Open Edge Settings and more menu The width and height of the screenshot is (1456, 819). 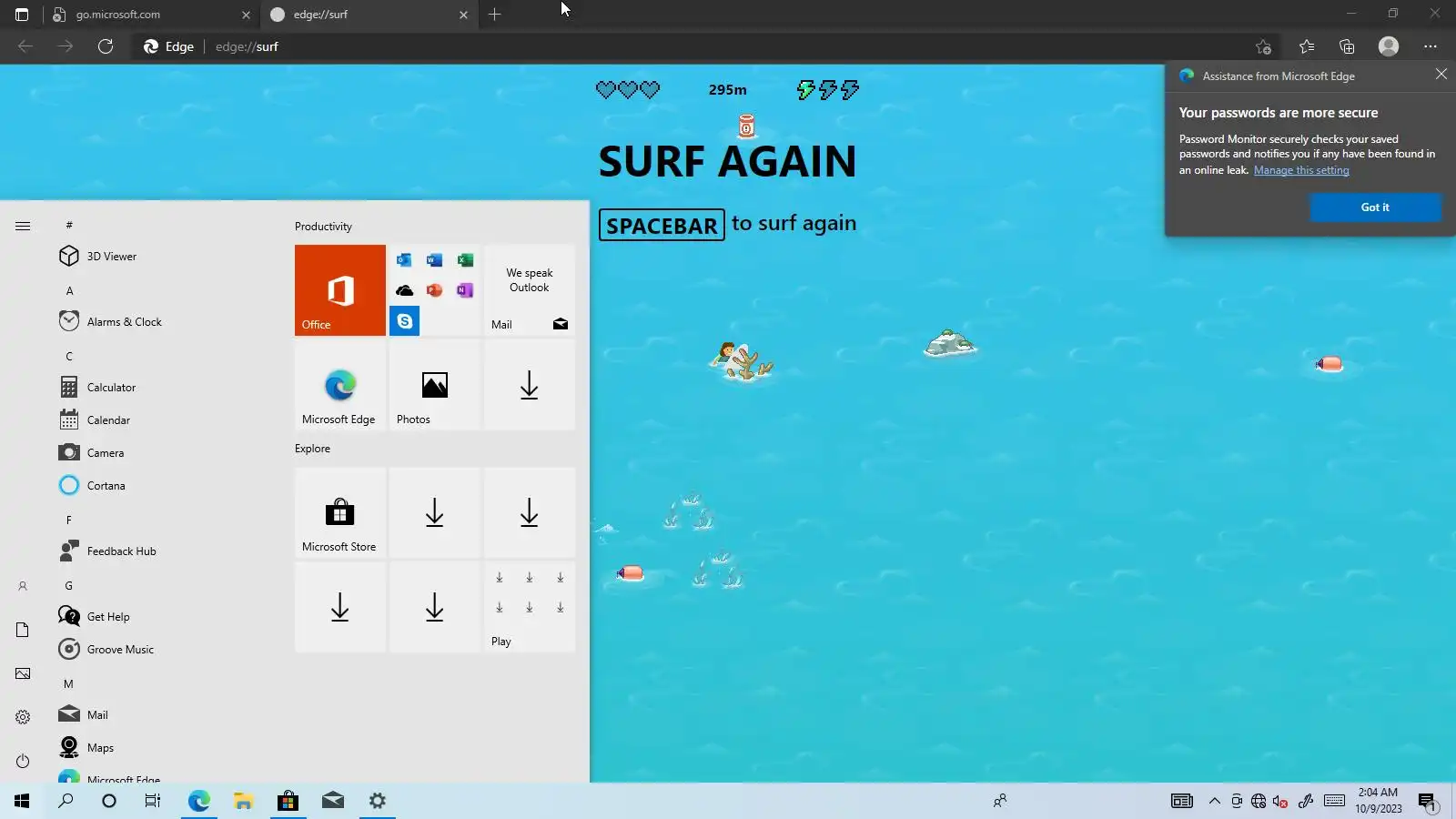point(1431,46)
